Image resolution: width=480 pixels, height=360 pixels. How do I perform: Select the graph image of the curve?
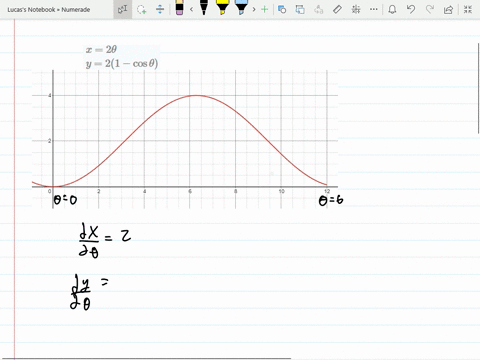(185, 139)
